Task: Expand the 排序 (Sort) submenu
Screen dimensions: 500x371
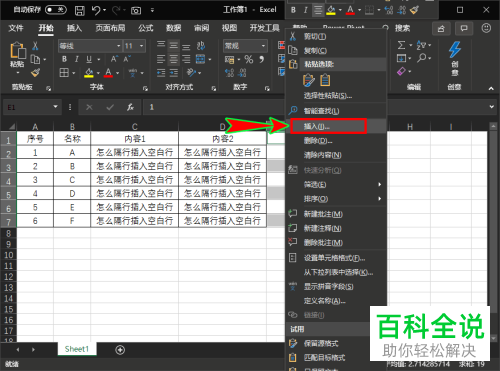Action: point(336,199)
